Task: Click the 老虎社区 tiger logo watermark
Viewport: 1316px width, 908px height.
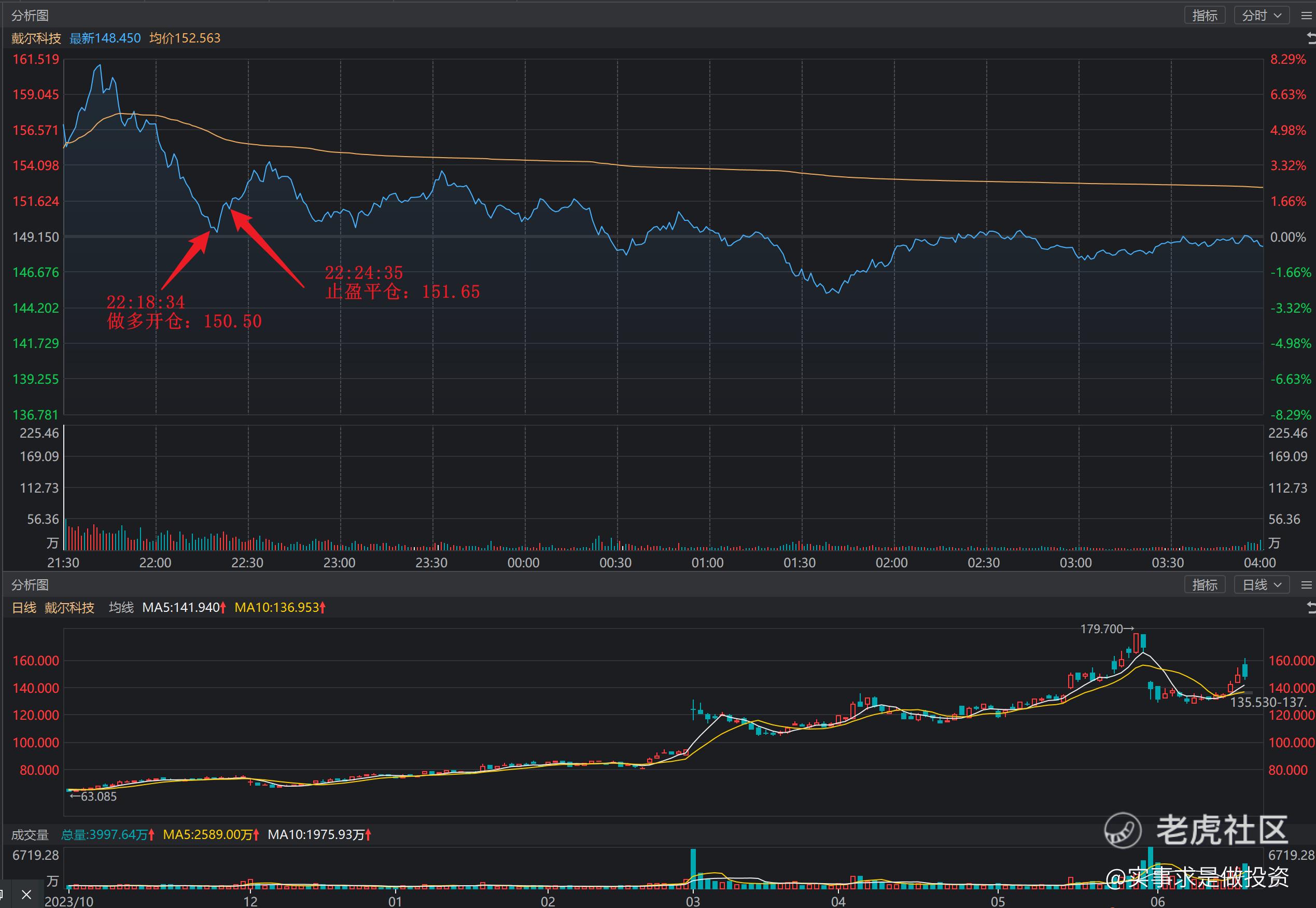Action: point(1123,830)
